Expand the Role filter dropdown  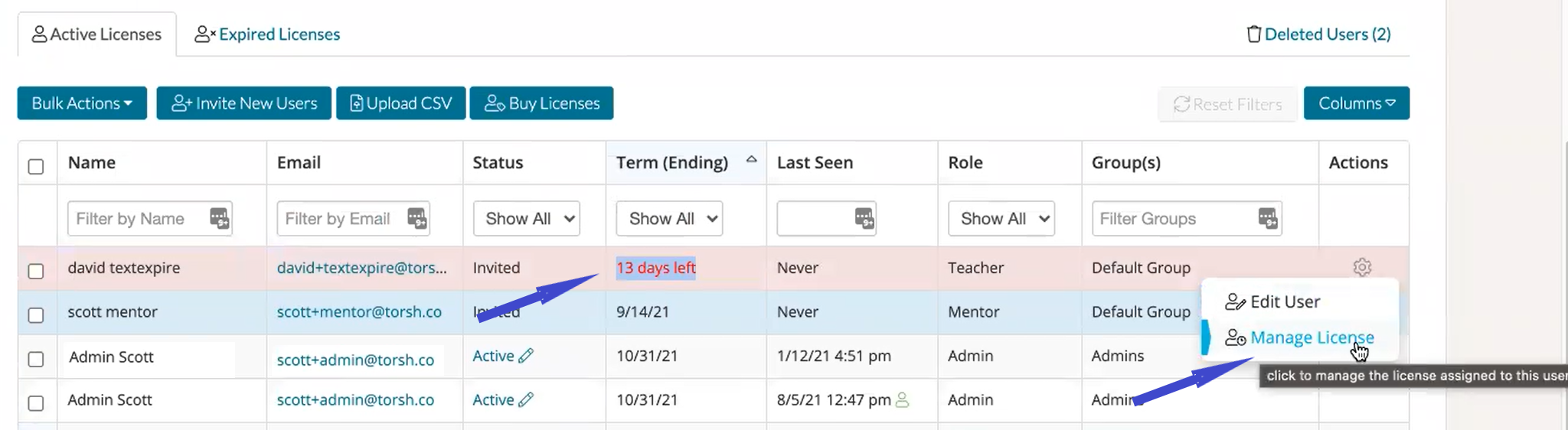coord(1001,219)
